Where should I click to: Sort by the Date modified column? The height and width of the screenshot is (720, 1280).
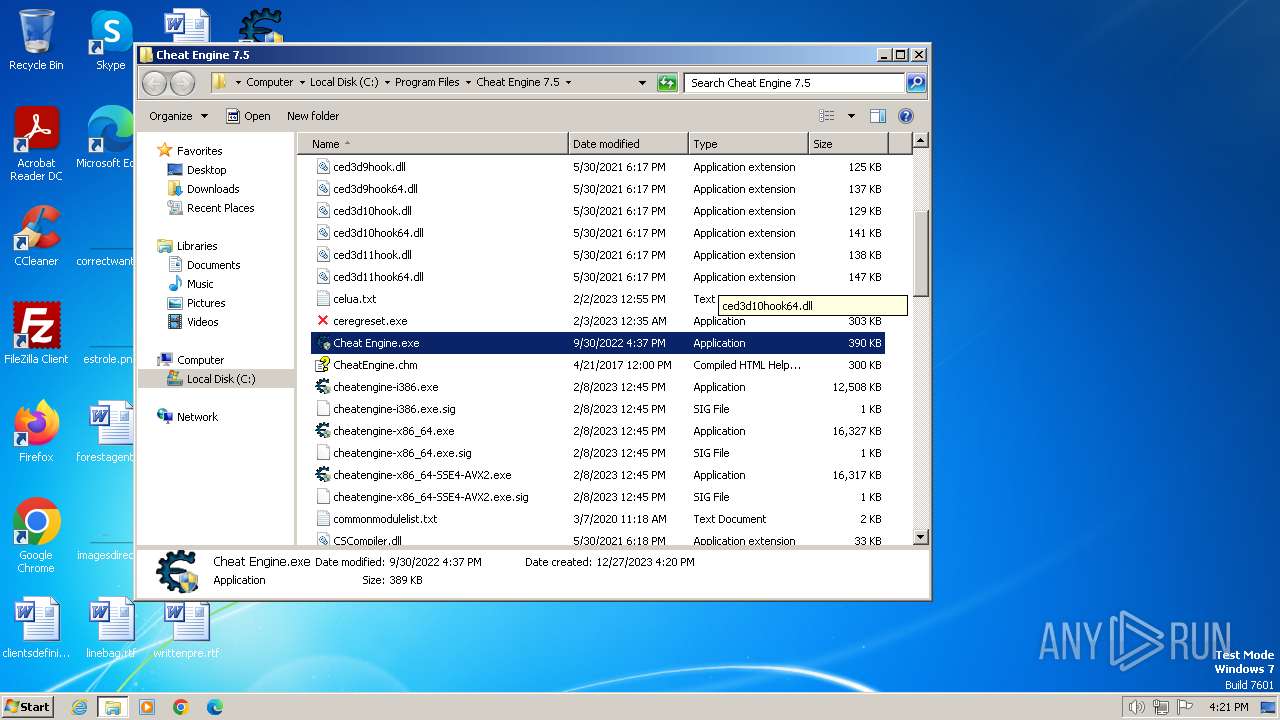(x=628, y=144)
